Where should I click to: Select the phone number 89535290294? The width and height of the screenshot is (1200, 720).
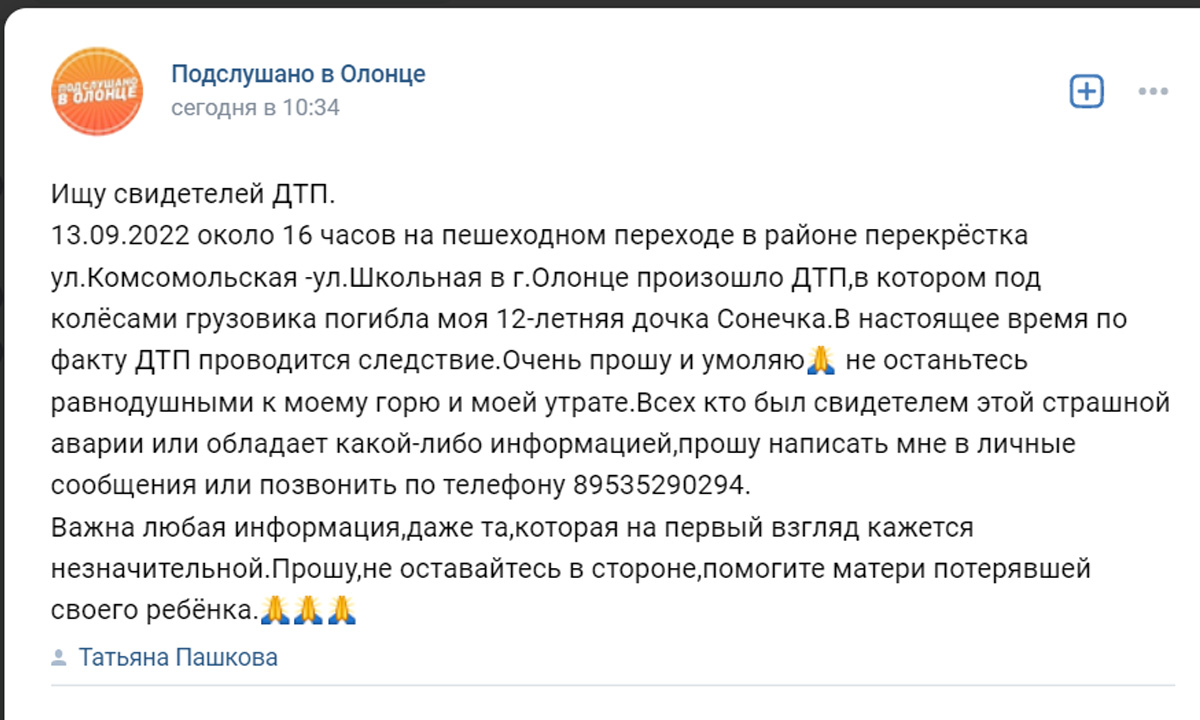[659, 484]
